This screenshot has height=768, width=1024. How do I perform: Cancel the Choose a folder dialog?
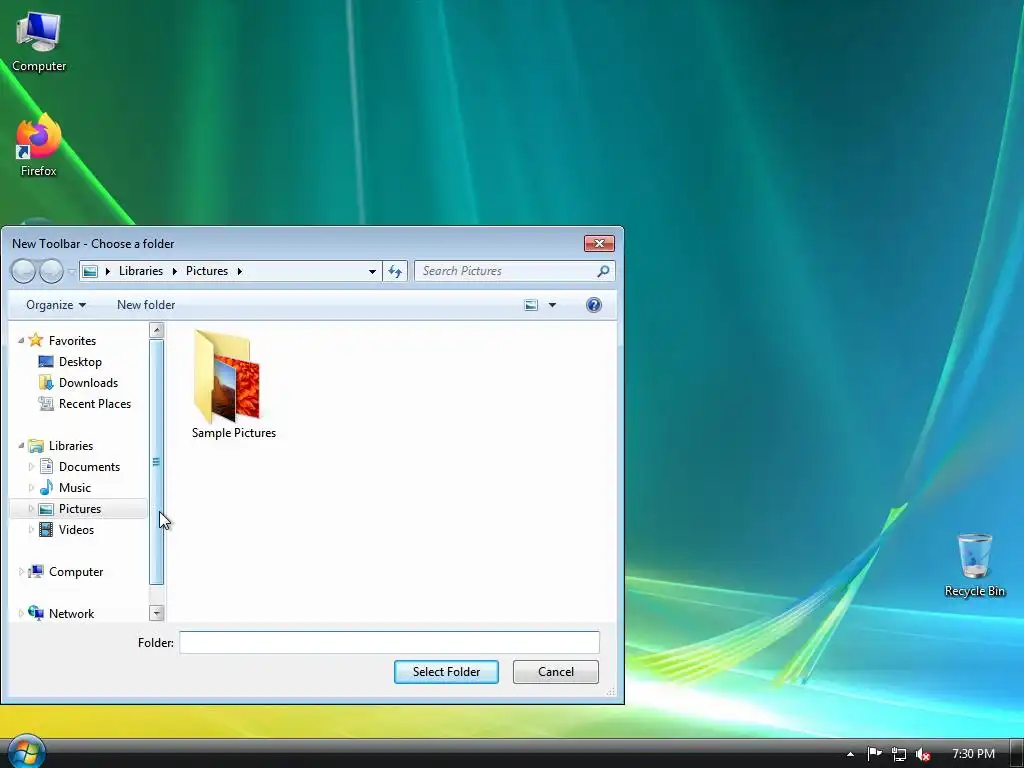coord(556,672)
